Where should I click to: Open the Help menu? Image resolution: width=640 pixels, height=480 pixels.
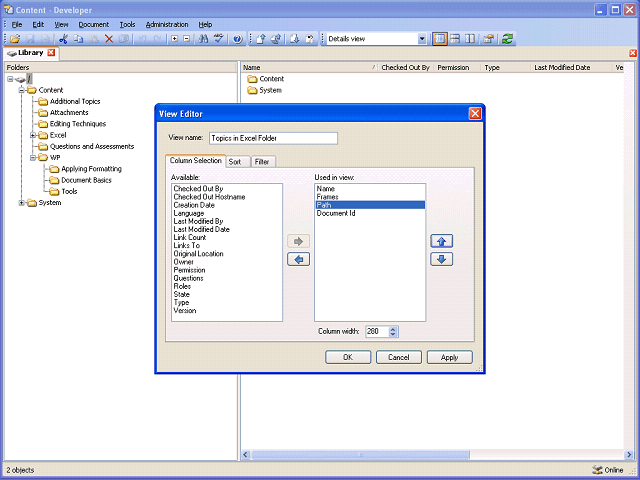205,24
